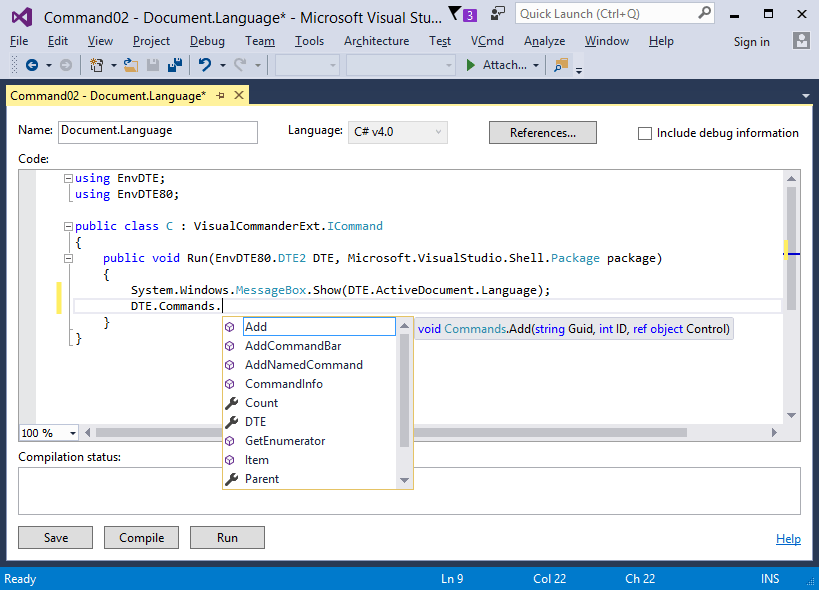Viewport: 819px width, 590px height.
Task: Open the Architecture menu
Action: point(376,41)
